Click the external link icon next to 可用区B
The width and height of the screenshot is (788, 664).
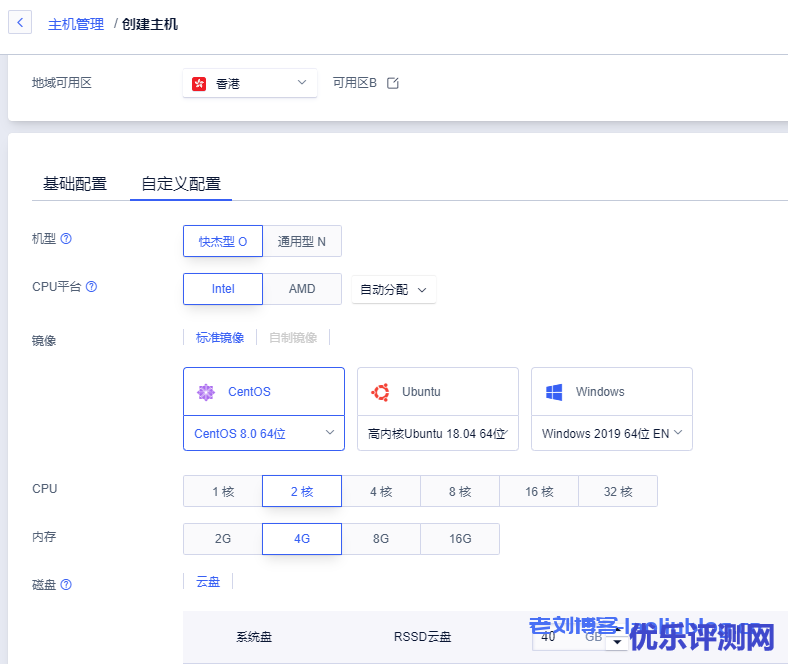click(393, 83)
